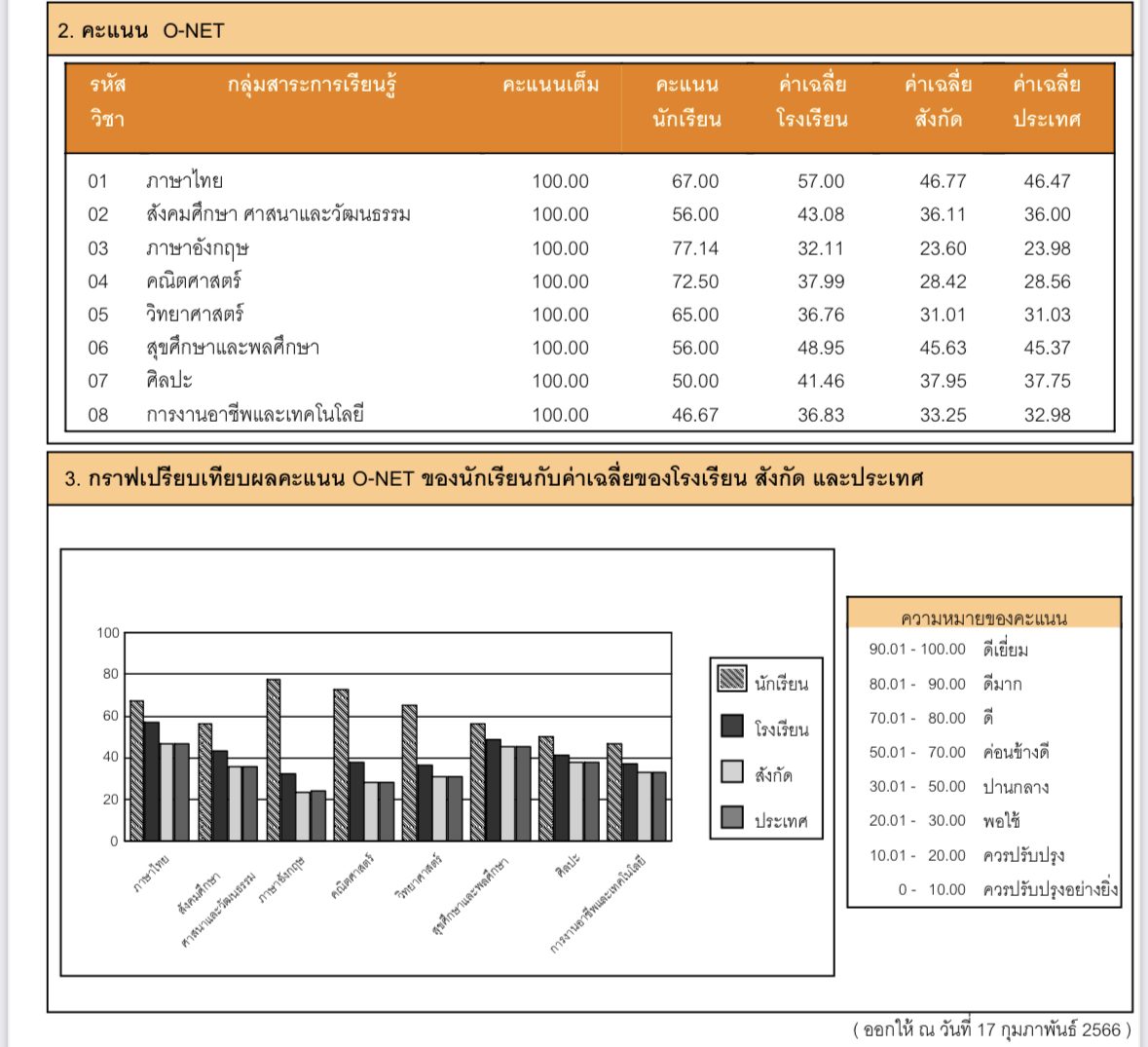Viewport: 1148px width, 1047px height.
Task: Click the 'คะแนนเต็ม' column header
Action: pos(550,85)
